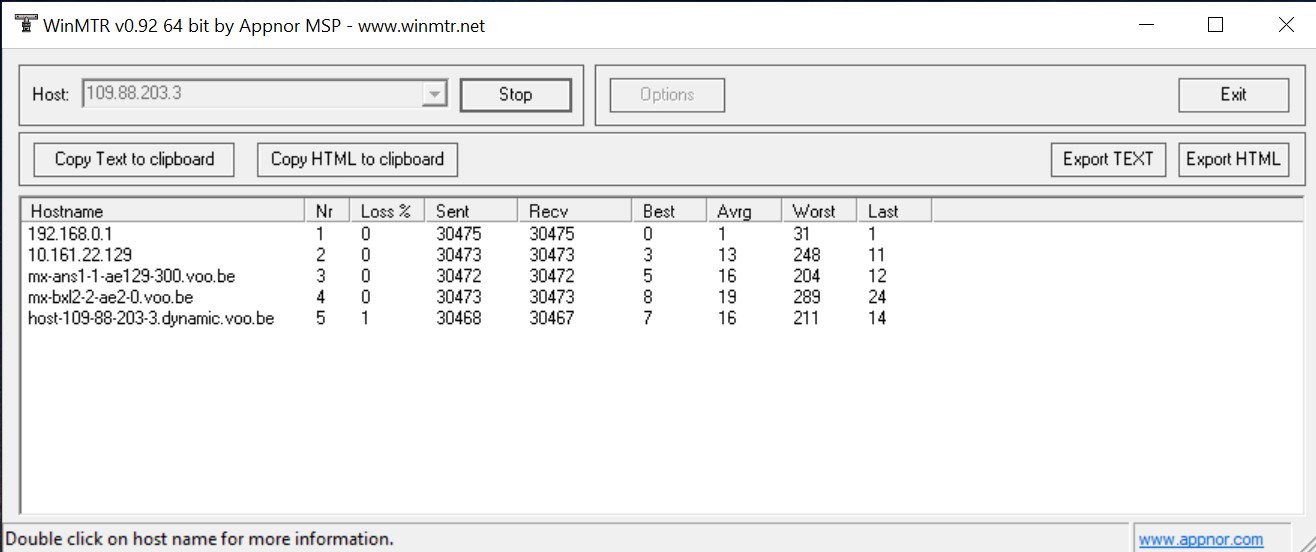The image size is (1316, 552).
Task: Click Worst value 248 in 10.161.22.129 row
Action: 806,255
